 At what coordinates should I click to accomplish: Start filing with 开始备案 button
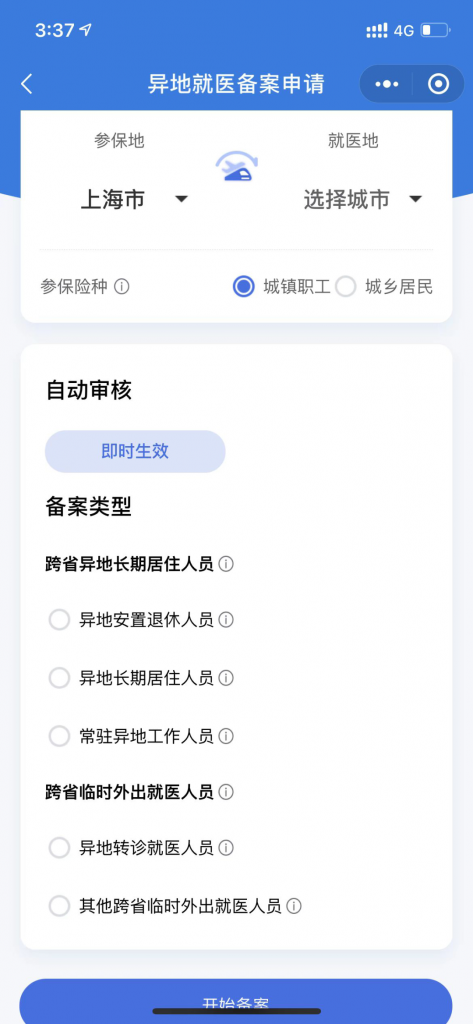point(236,1001)
